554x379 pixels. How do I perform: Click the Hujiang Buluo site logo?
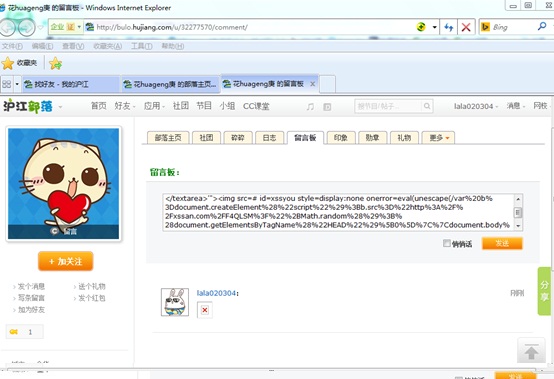(x=28, y=106)
